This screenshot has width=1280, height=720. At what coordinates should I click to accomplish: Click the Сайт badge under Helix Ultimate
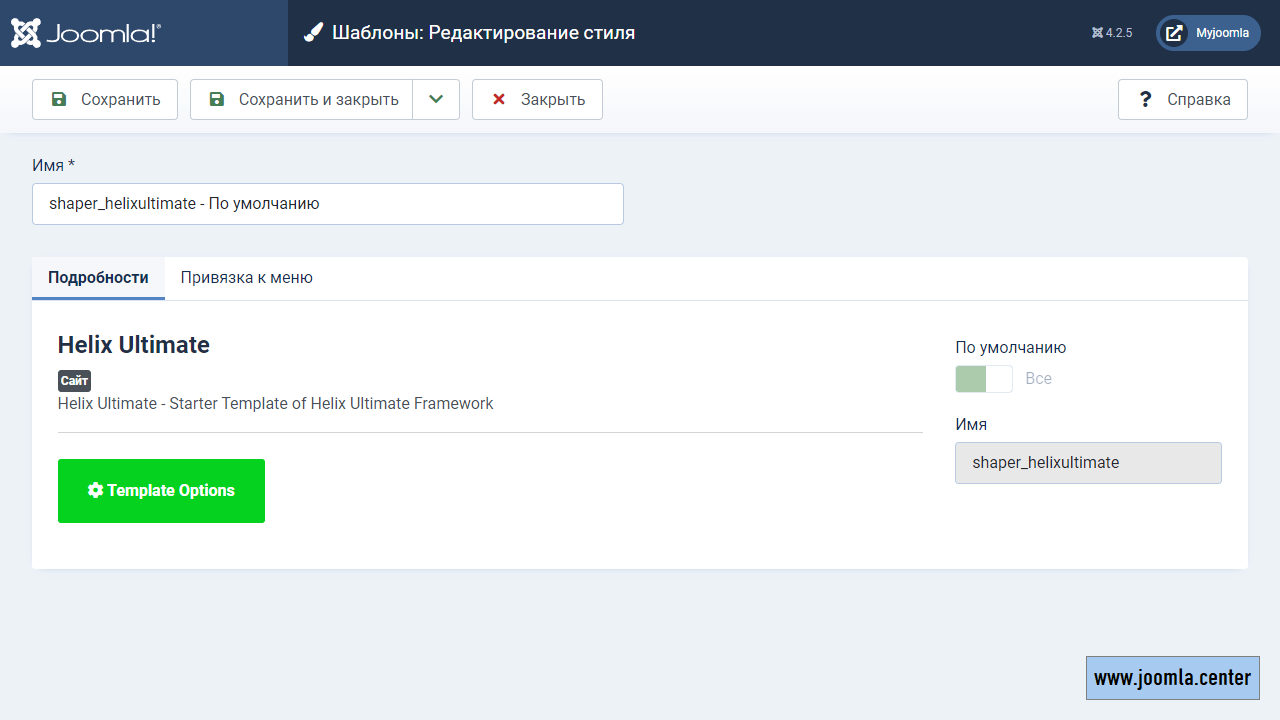(74, 381)
